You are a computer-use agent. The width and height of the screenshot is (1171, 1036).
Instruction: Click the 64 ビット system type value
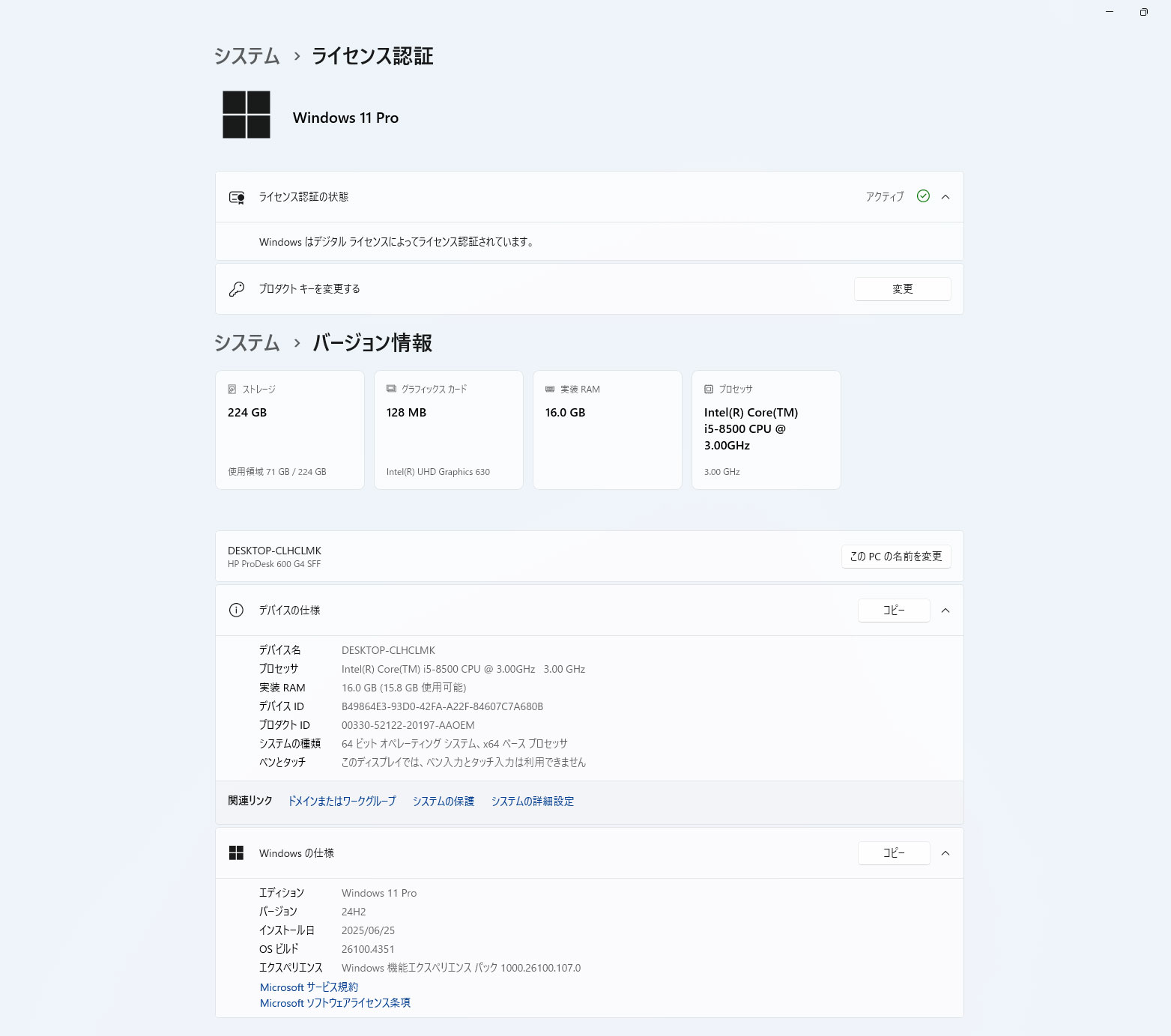point(455,744)
